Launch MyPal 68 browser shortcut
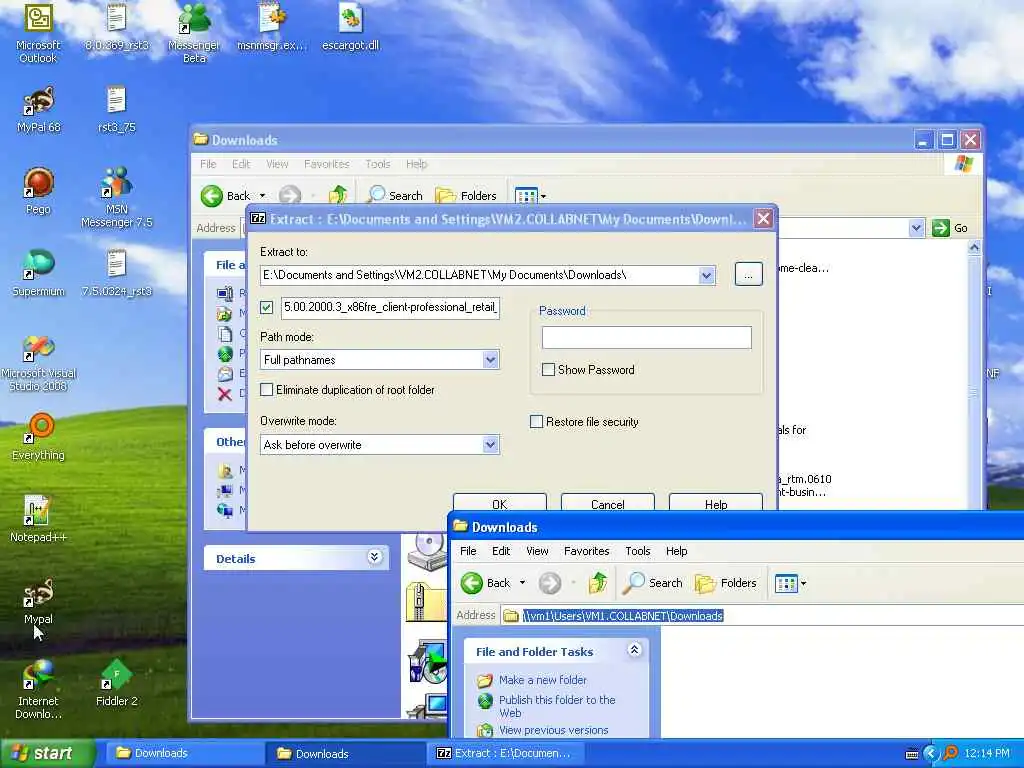Viewport: 1024px width, 768px height. (x=39, y=110)
